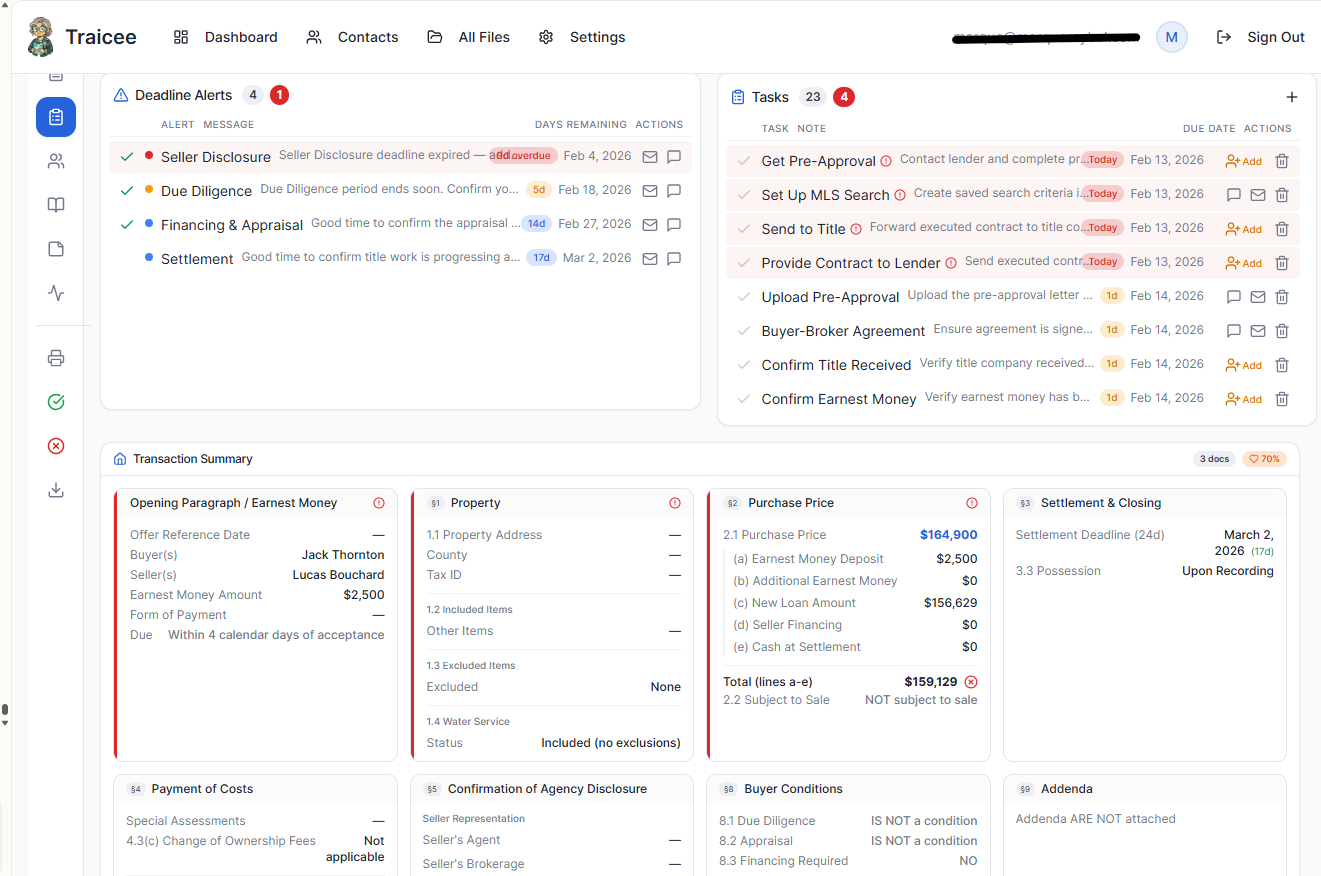Open the book guide icon in the sidebar
The width and height of the screenshot is (1321, 876).
click(x=56, y=205)
